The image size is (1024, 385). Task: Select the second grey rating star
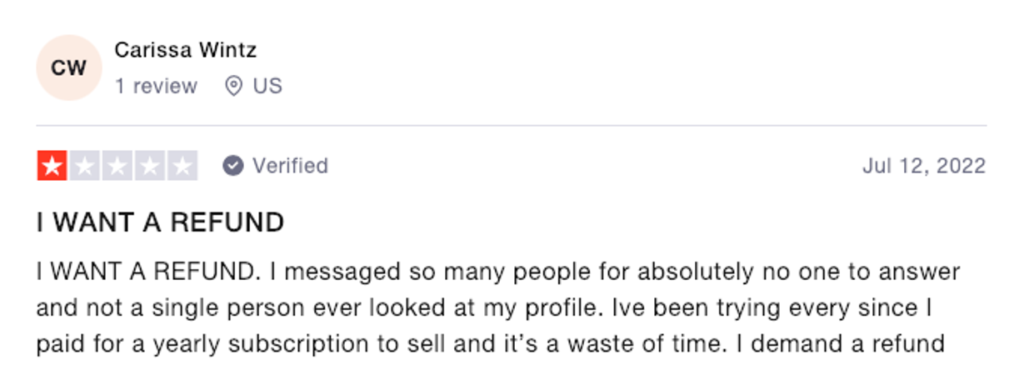84,166
